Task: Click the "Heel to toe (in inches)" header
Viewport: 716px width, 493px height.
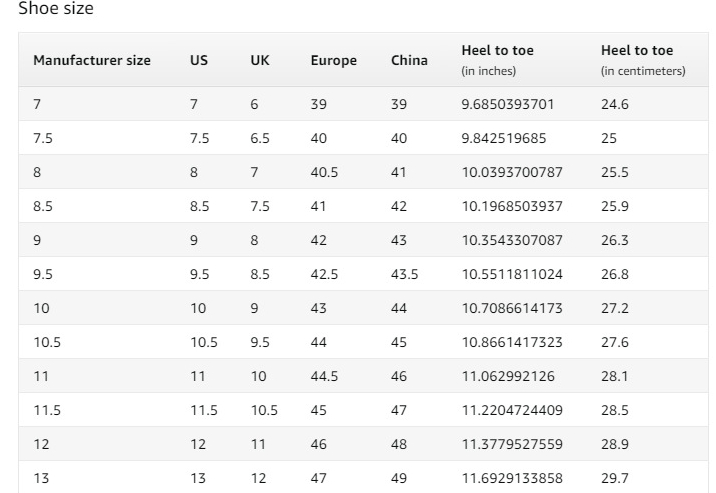Action: click(x=497, y=60)
